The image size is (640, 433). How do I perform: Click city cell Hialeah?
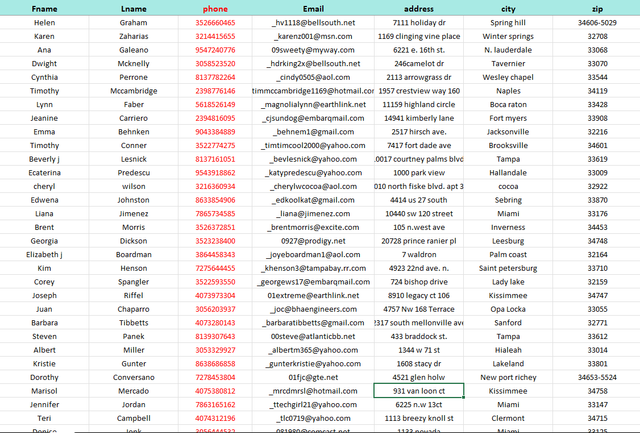[508, 350]
